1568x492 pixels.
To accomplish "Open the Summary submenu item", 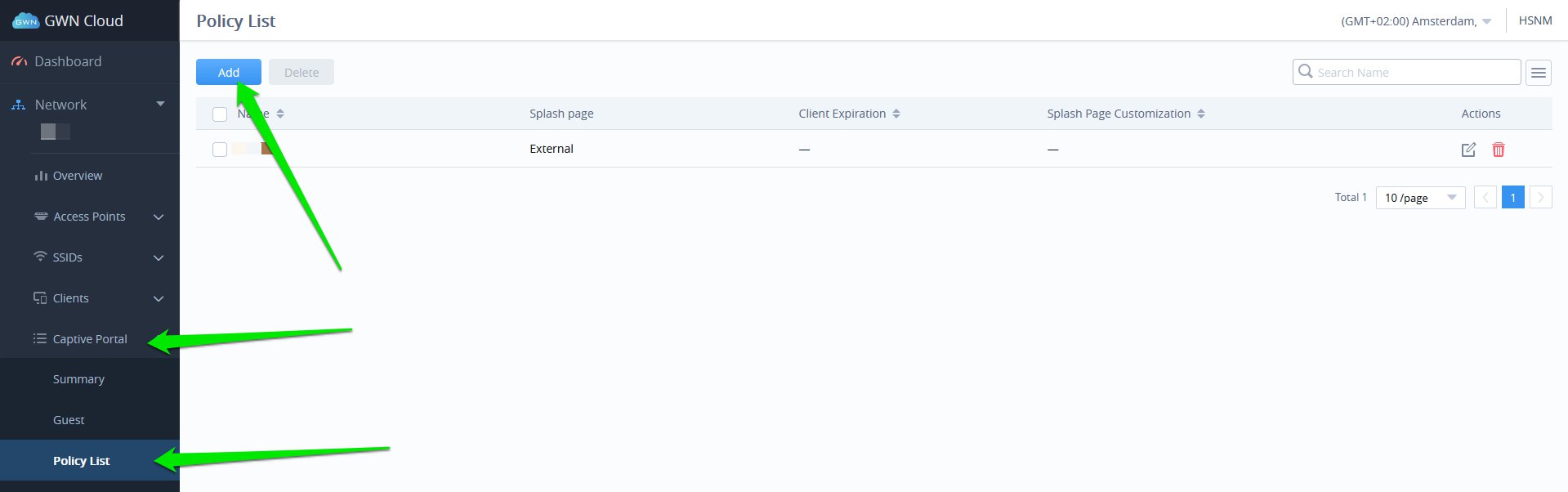I will click(78, 379).
